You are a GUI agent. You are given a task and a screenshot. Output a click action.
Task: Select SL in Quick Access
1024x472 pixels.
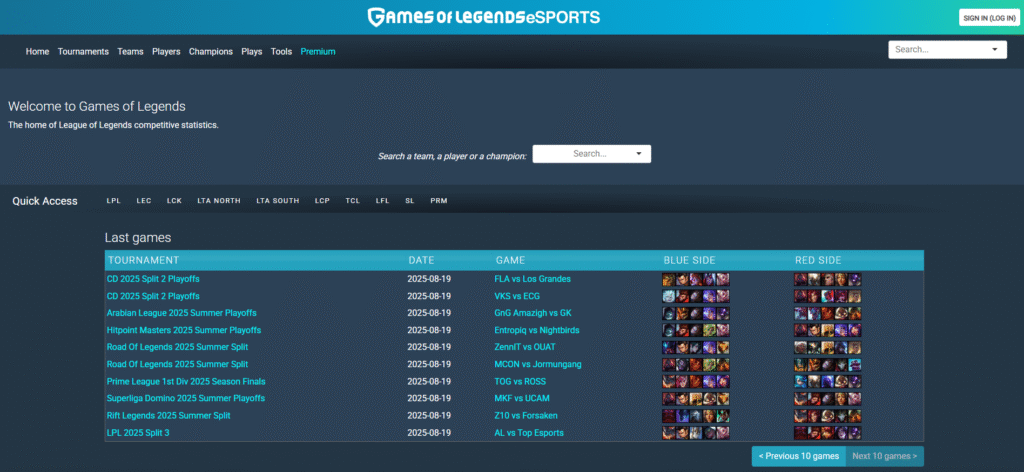click(x=409, y=201)
